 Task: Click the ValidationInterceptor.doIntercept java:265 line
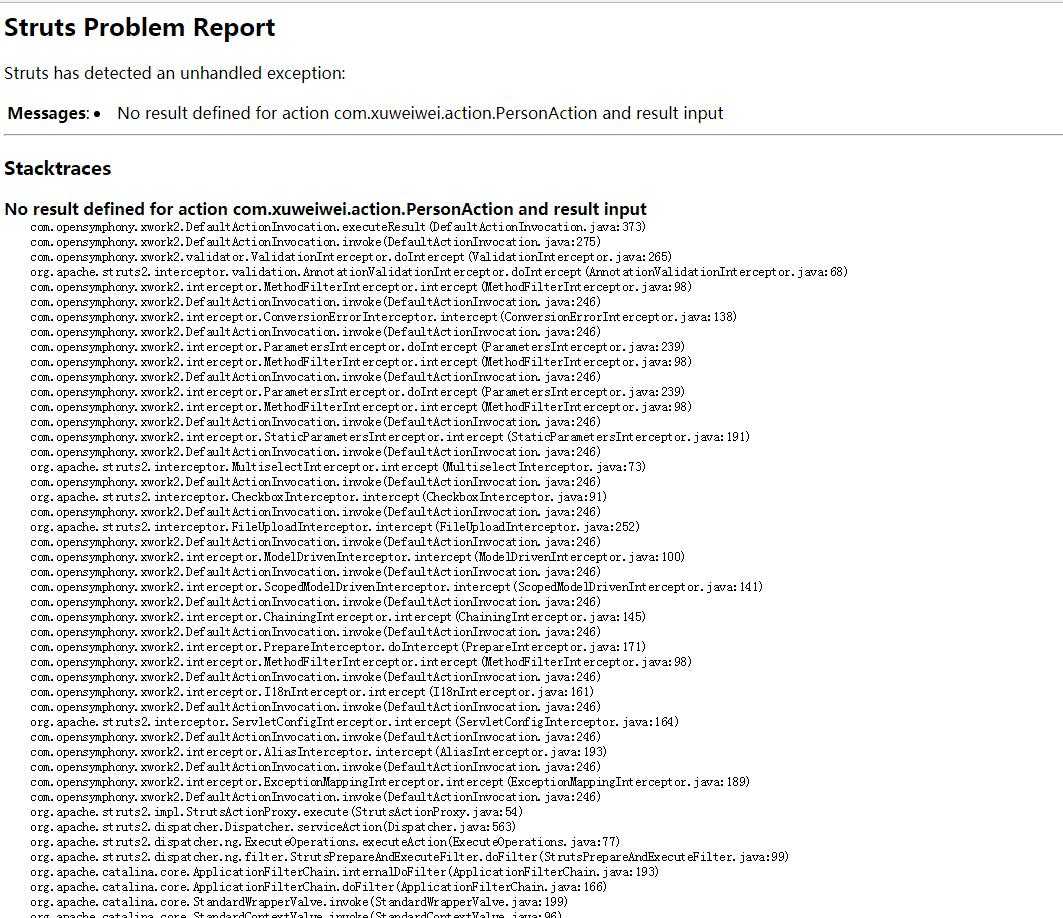tap(350, 257)
